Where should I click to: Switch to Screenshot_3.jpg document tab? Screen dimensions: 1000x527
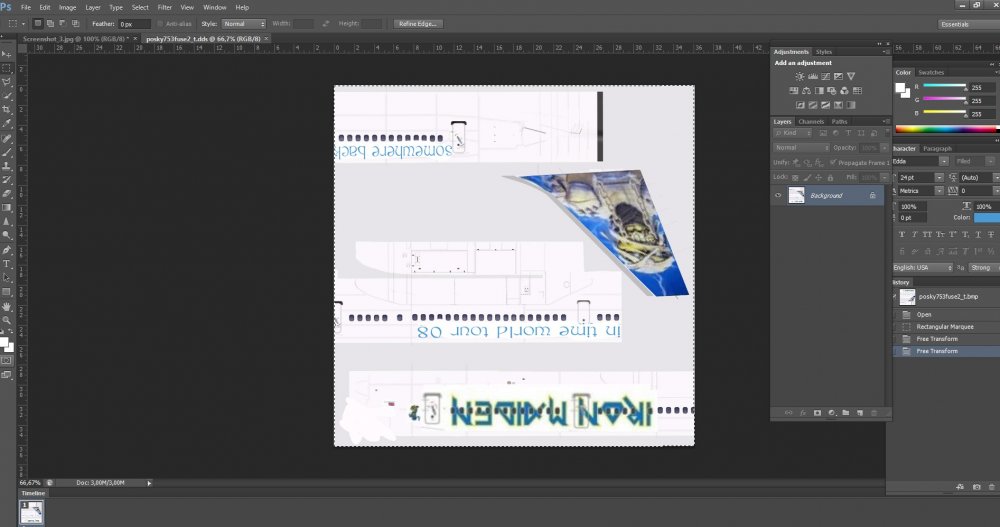75,39
